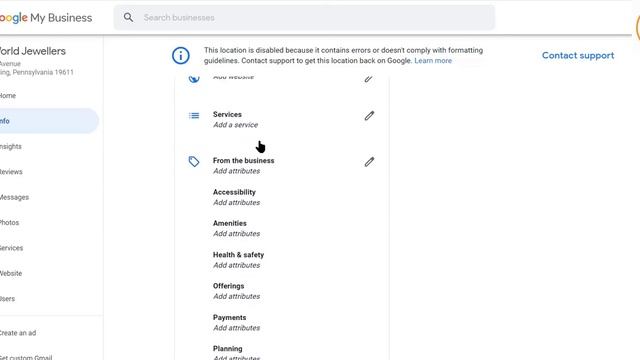This screenshot has height=360, width=640.
Task: Click the website globe icon
Action: pyautogui.click(x=194, y=78)
